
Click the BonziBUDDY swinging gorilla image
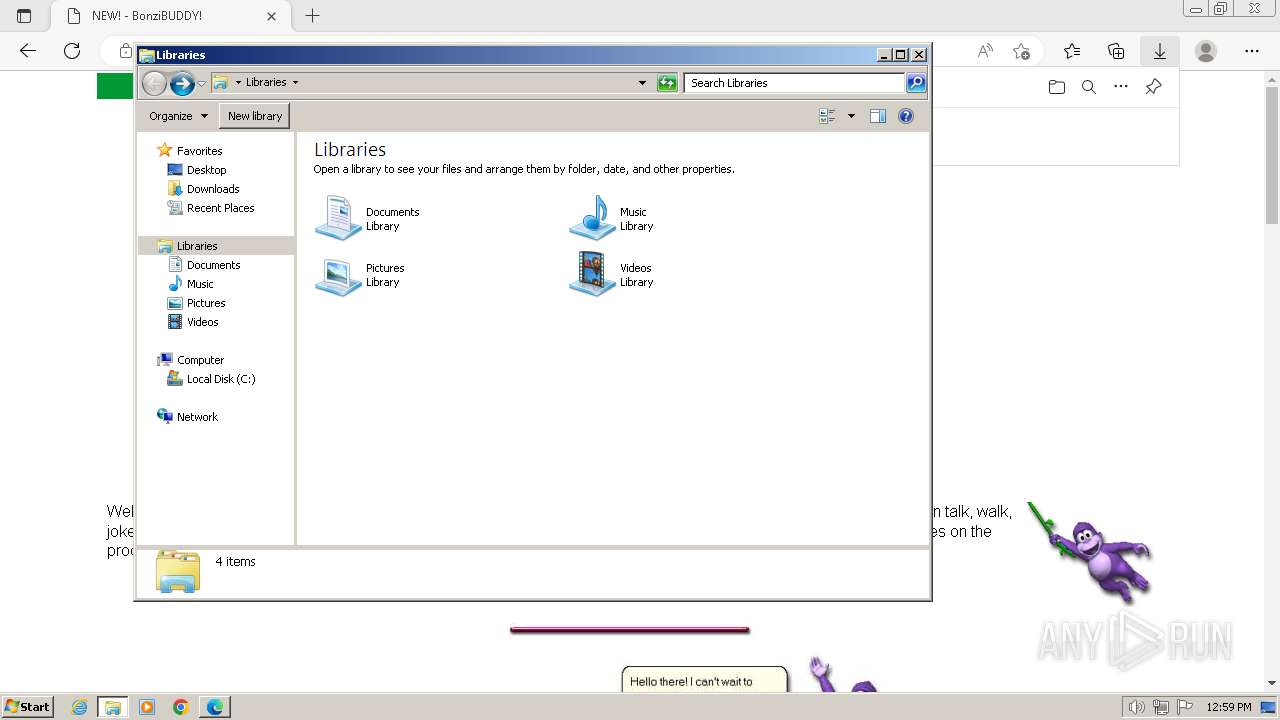pyautogui.click(x=1090, y=552)
